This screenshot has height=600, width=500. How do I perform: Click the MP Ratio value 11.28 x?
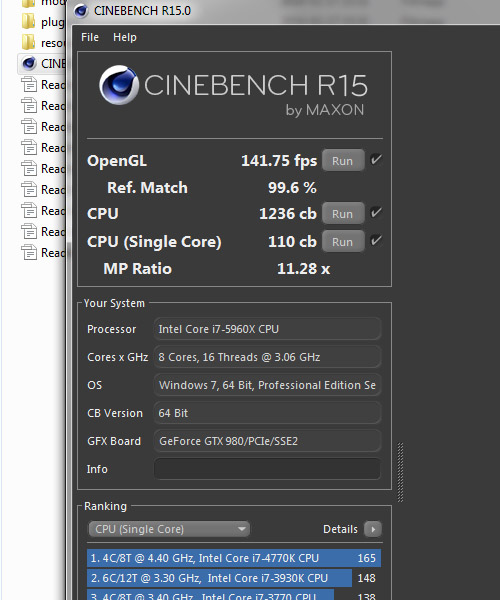pyautogui.click(x=303, y=269)
